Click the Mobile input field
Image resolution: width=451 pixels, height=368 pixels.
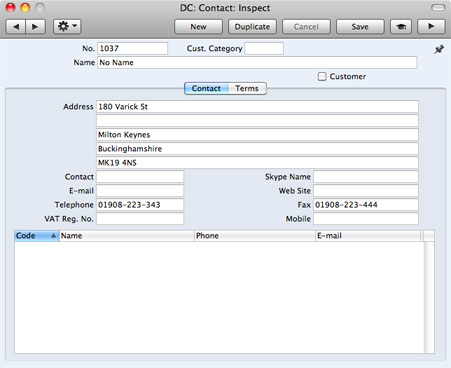[366, 219]
